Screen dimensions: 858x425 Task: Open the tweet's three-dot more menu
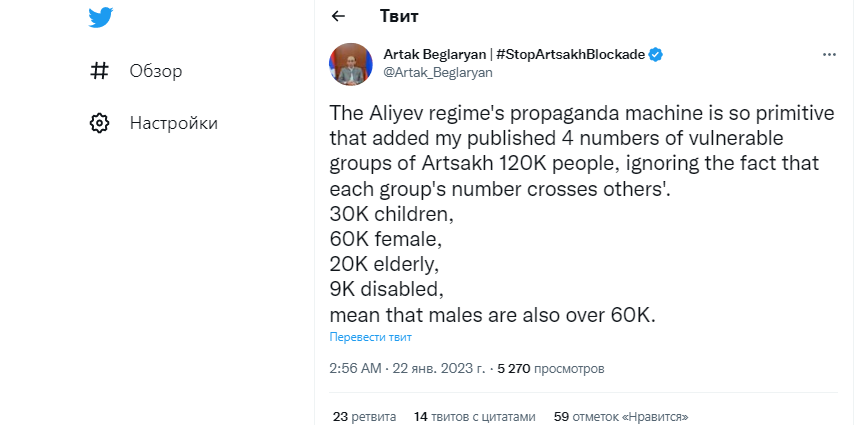coord(828,55)
